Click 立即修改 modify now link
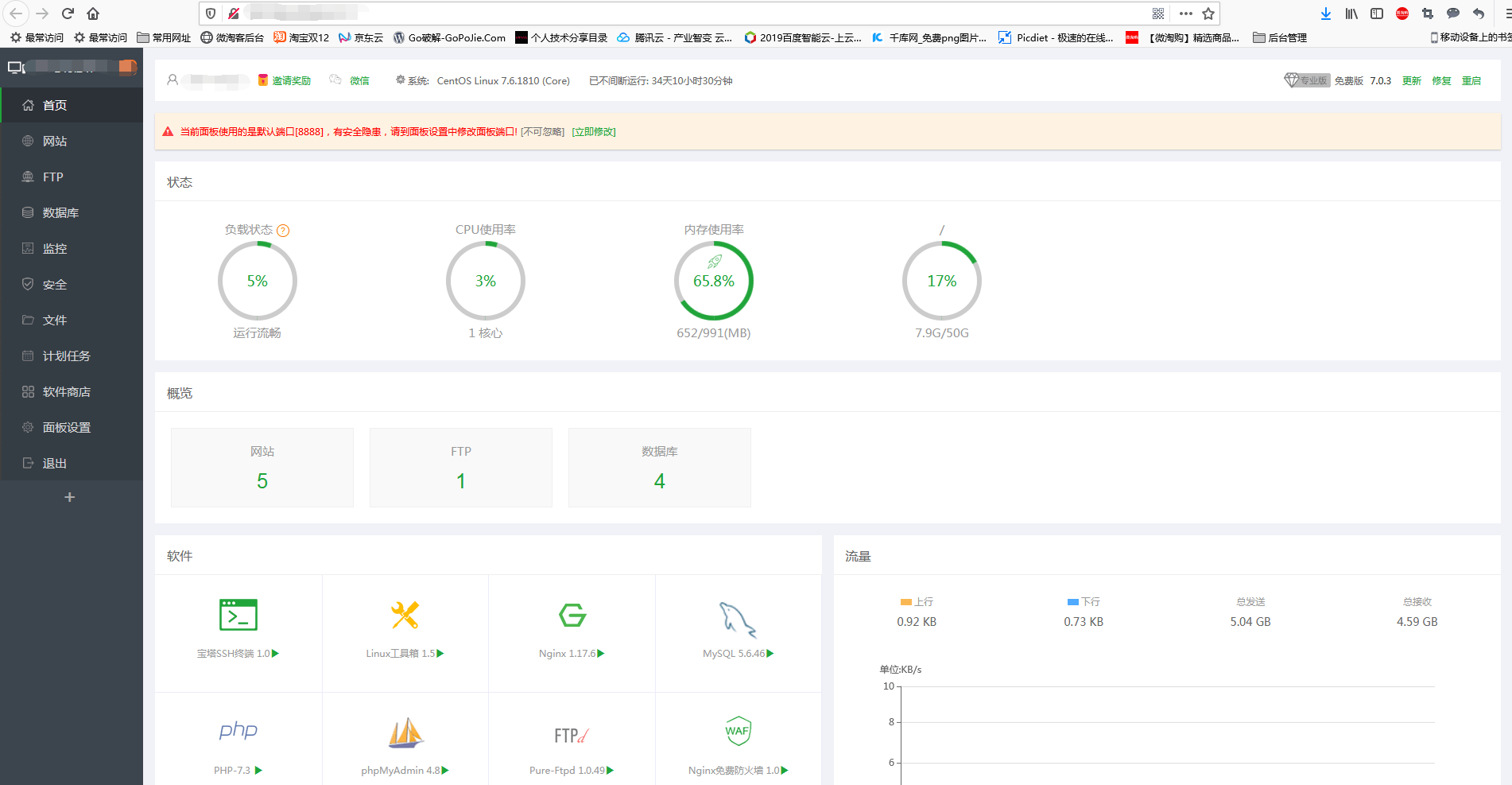 (594, 132)
